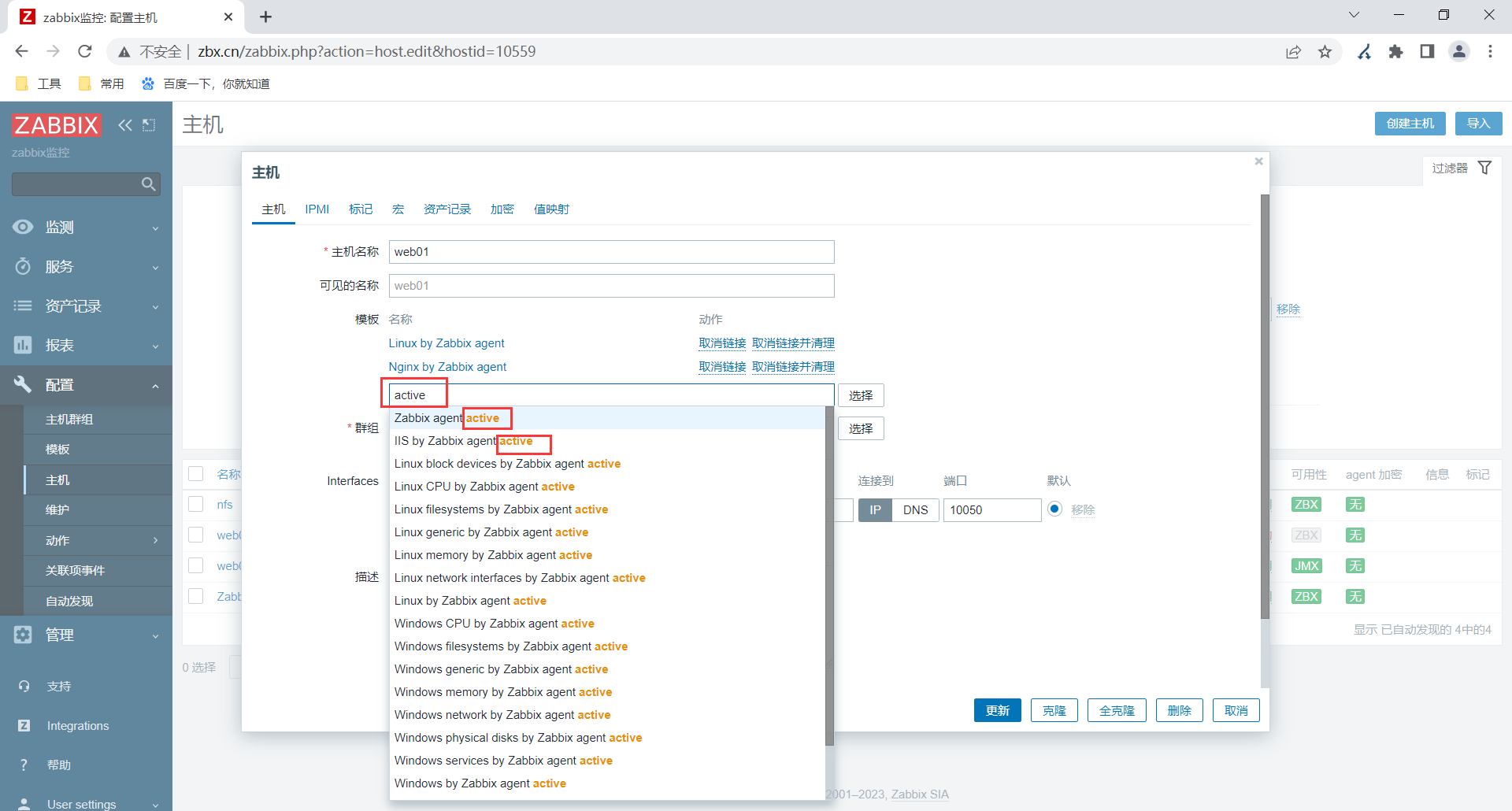This screenshot has width=1512, height=811.
Task: Click the 克隆 clone button
Action: [x=1054, y=710]
